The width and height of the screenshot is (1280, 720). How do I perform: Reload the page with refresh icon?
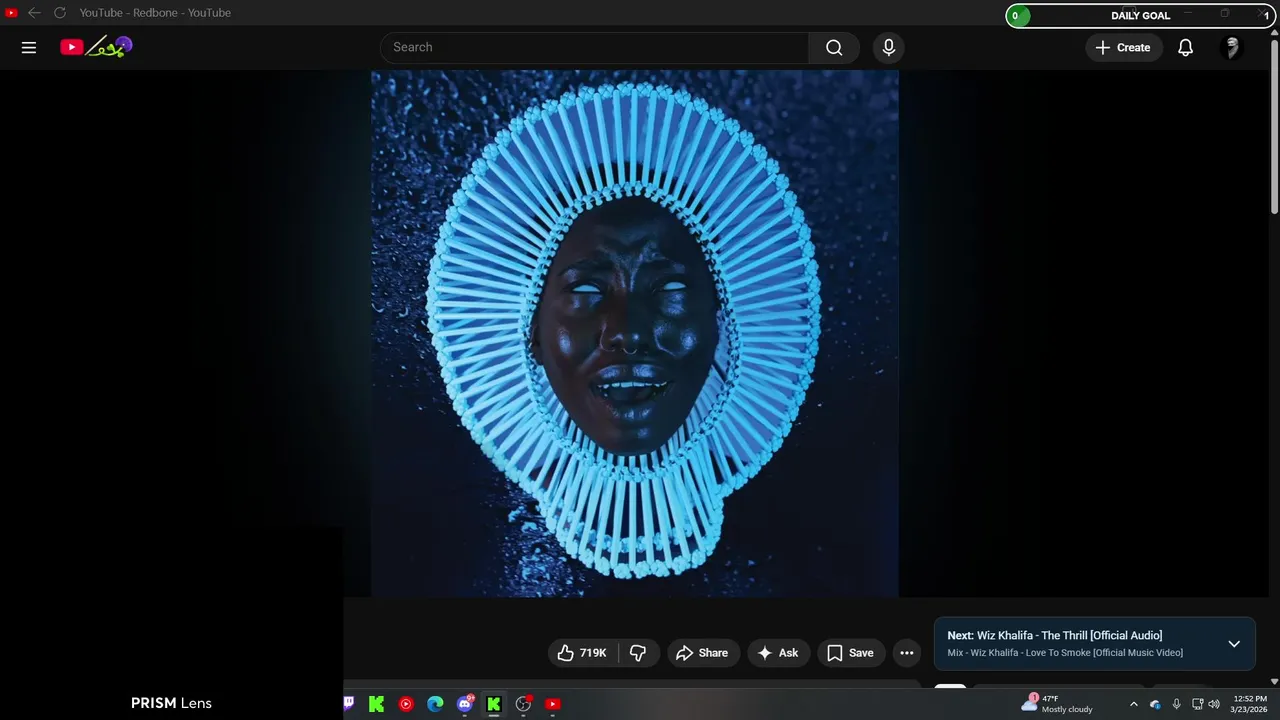60,13
